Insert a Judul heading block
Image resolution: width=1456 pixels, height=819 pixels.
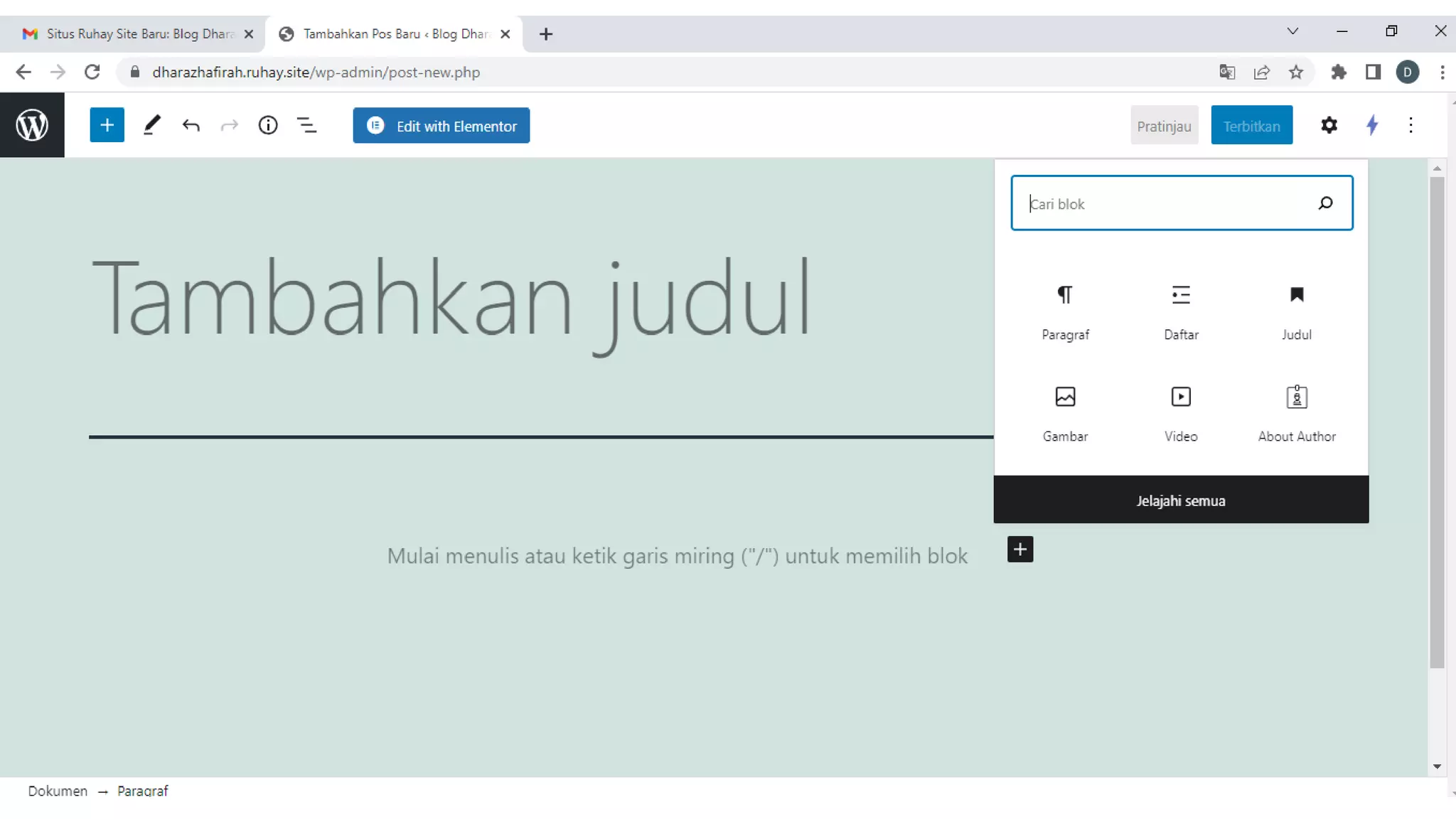click(x=1296, y=311)
